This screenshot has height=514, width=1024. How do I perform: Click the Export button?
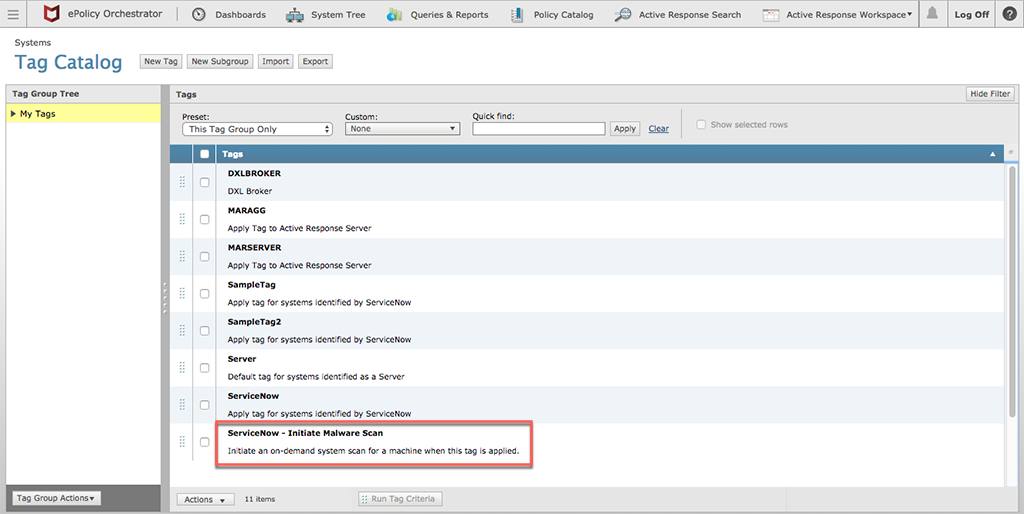coord(315,61)
